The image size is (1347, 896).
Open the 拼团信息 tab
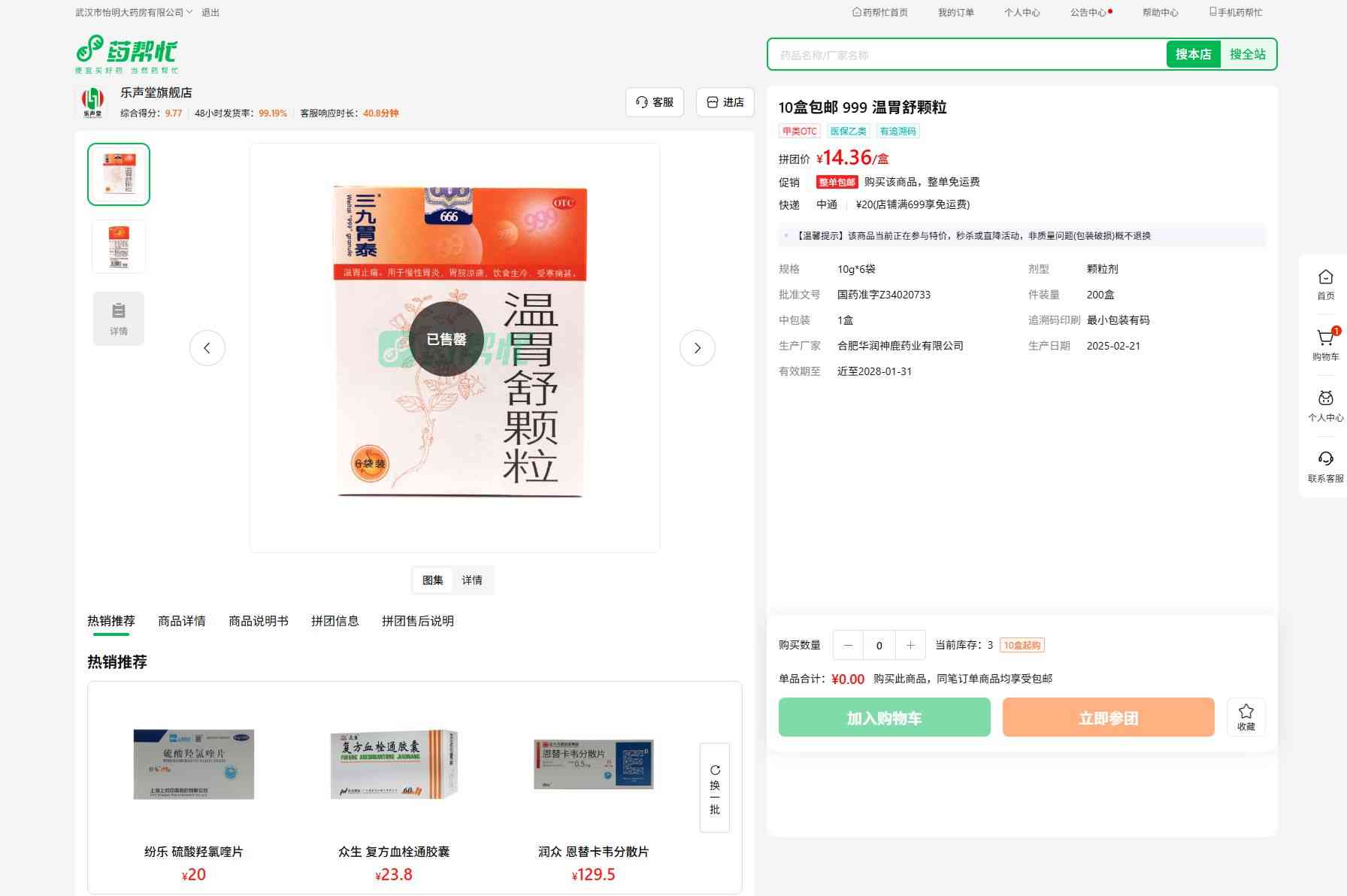335,621
